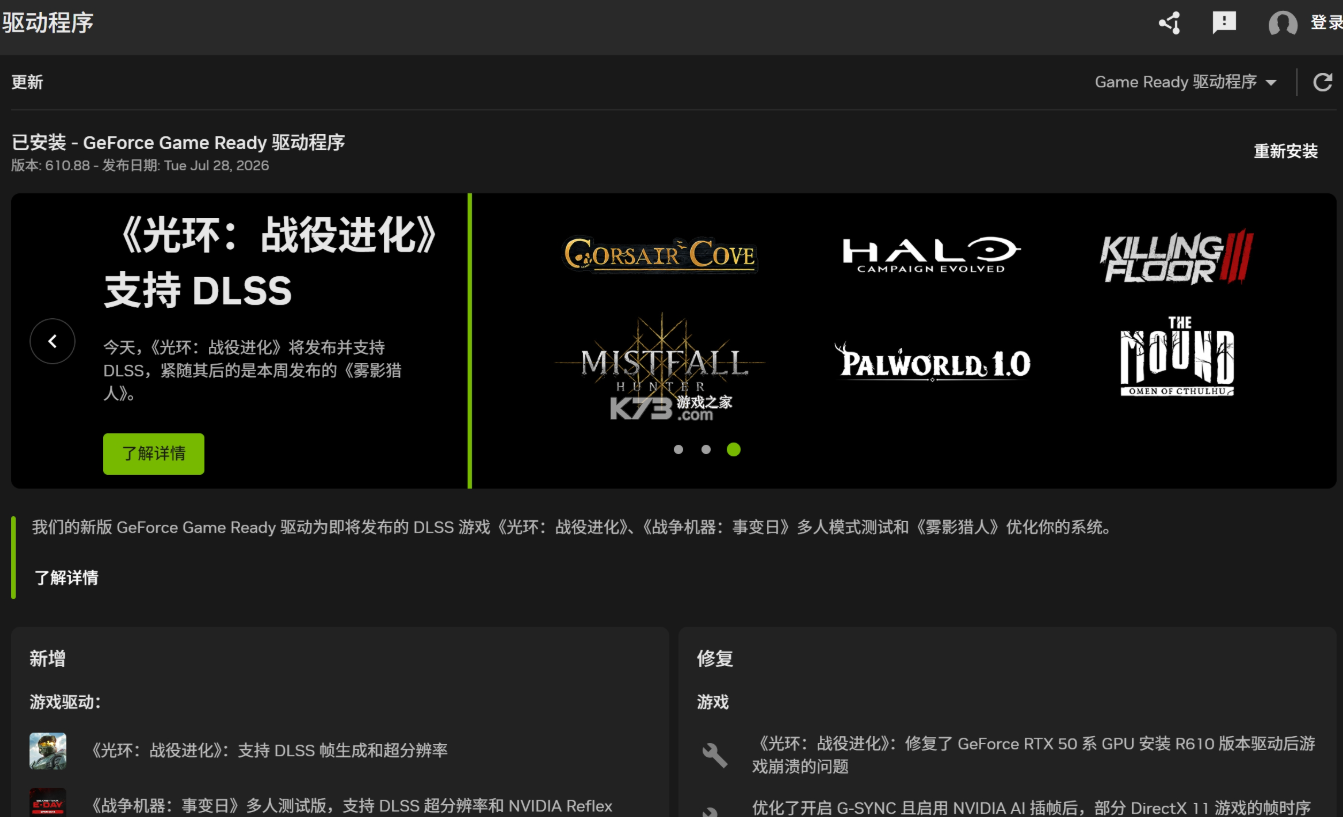1343x817 pixels.
Task: Click the 驱动程序 page title
Action: pos(48,22)
